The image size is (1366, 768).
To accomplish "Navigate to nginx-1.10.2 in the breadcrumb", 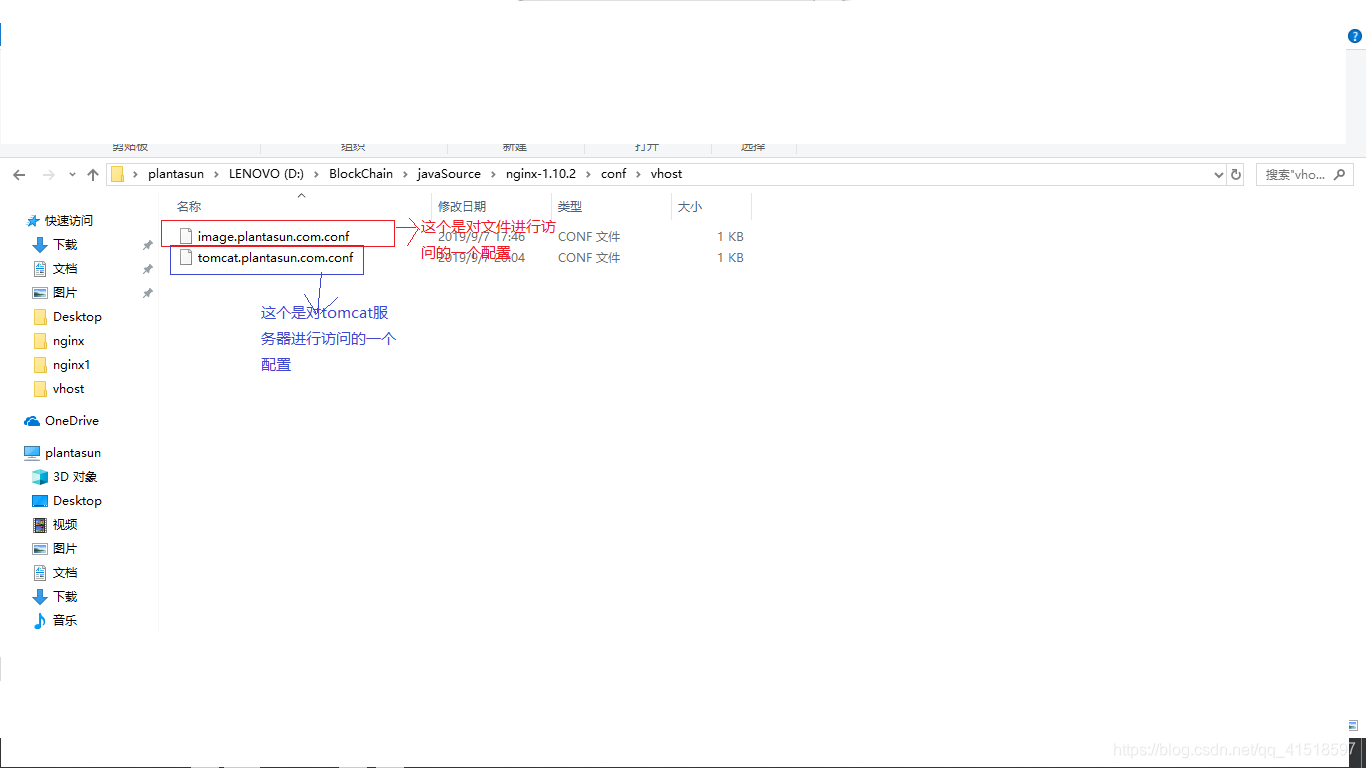I will click(x=541, y=174).
